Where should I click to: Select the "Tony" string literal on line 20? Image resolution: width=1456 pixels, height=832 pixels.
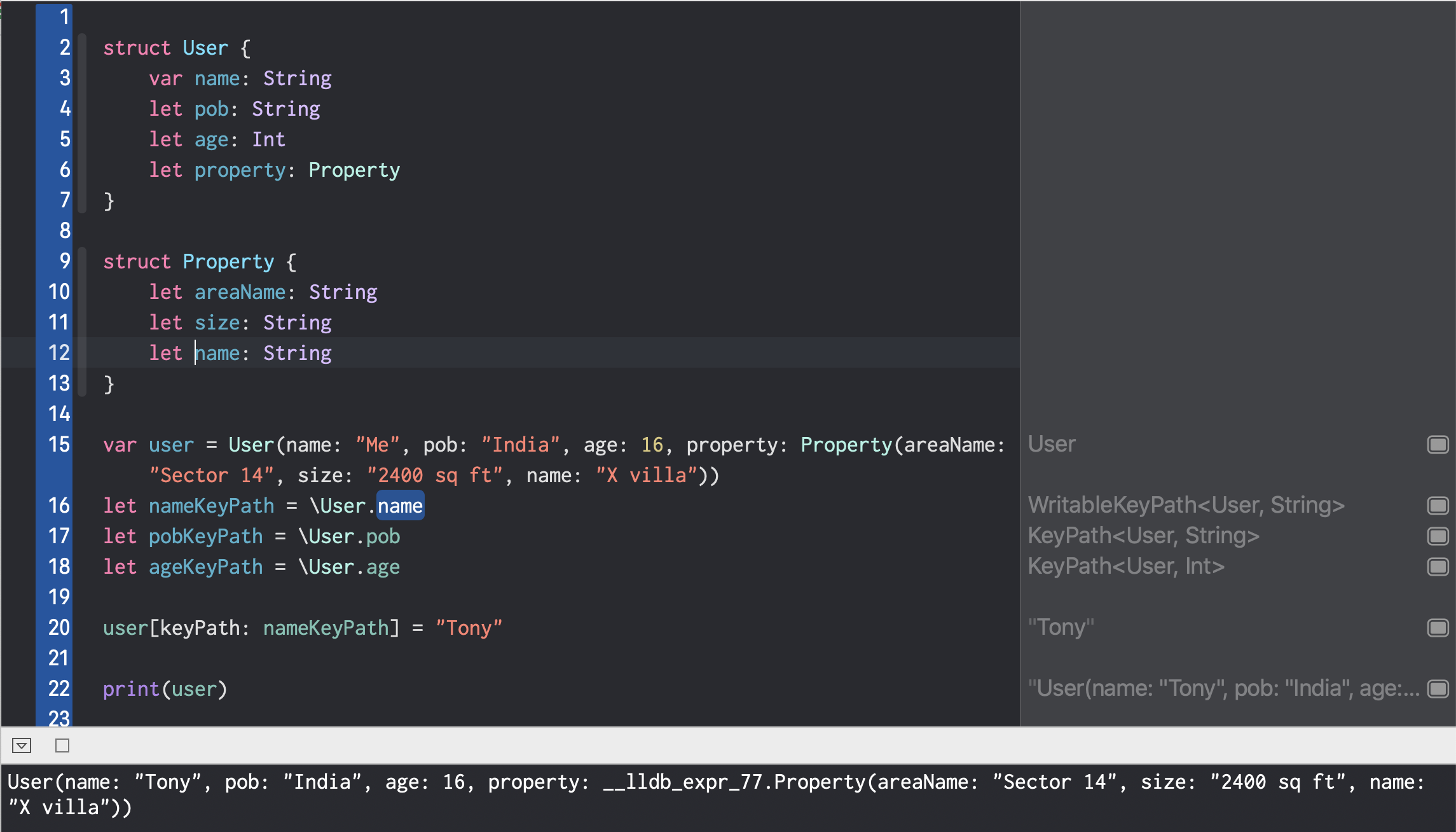(469, 627)
